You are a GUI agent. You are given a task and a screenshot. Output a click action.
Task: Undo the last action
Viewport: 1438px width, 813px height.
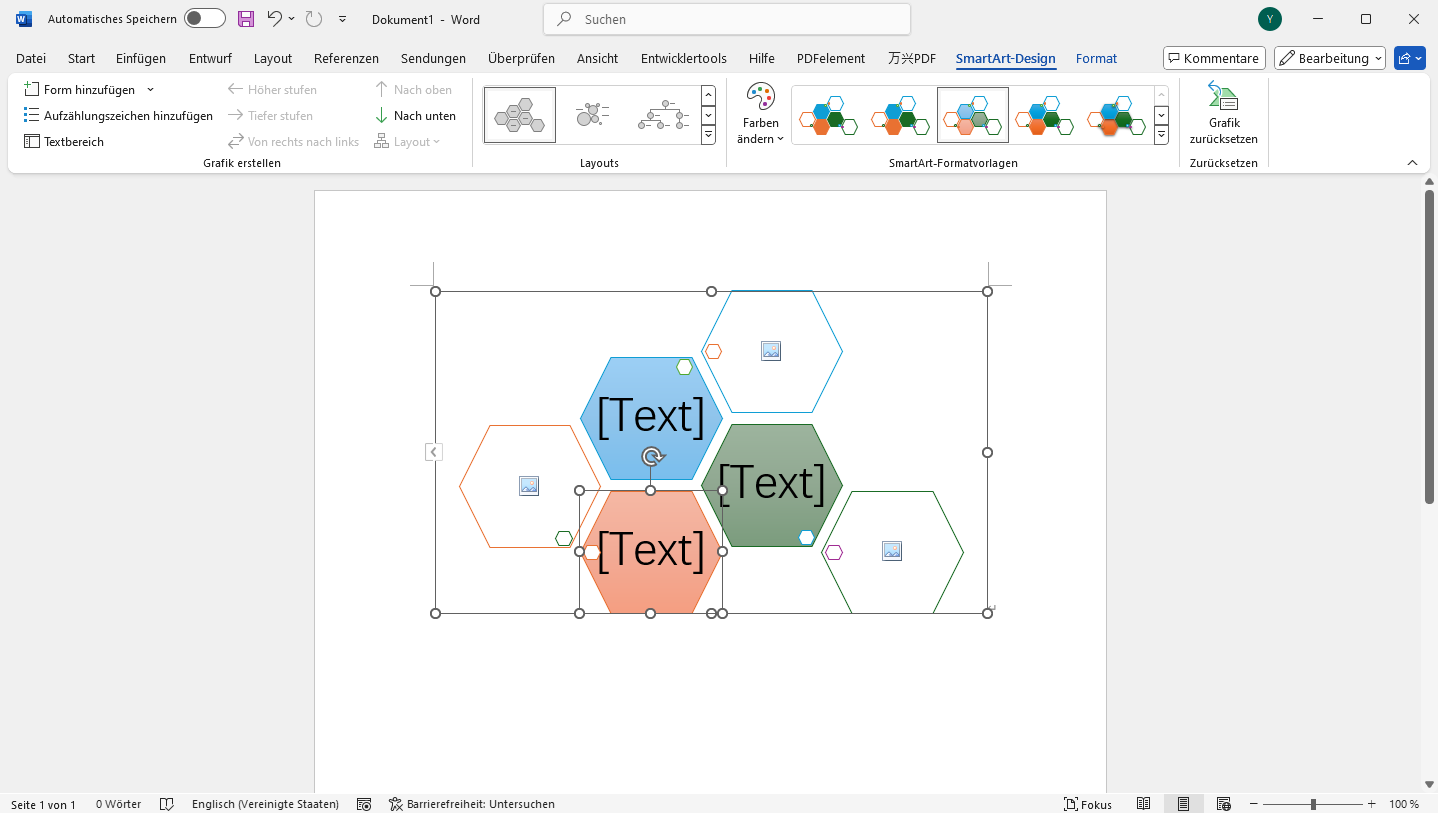(x=275, y=19)
